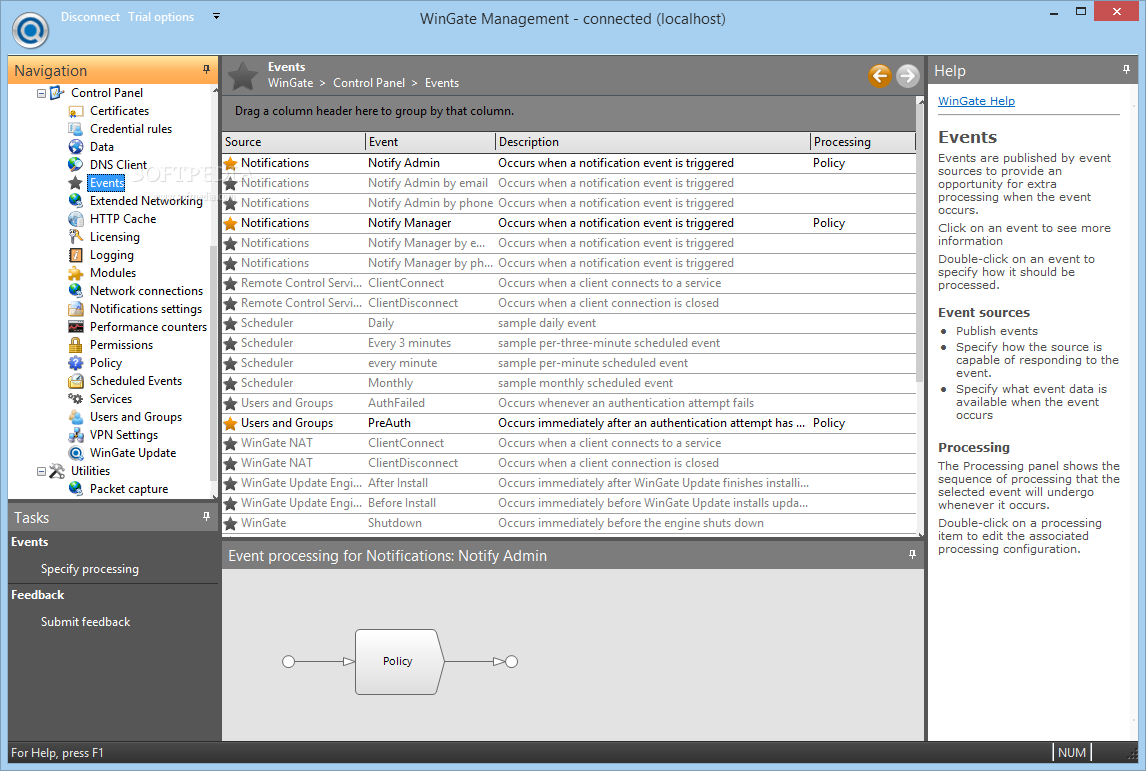
Task: Open the Policy gear icon
Action: pos(75,362)
